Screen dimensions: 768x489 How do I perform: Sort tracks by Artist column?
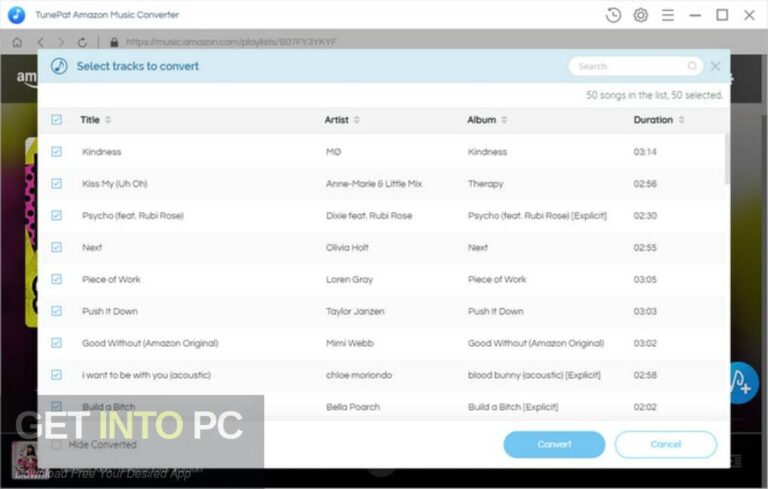pyautogui.click(x=342, y=120)
